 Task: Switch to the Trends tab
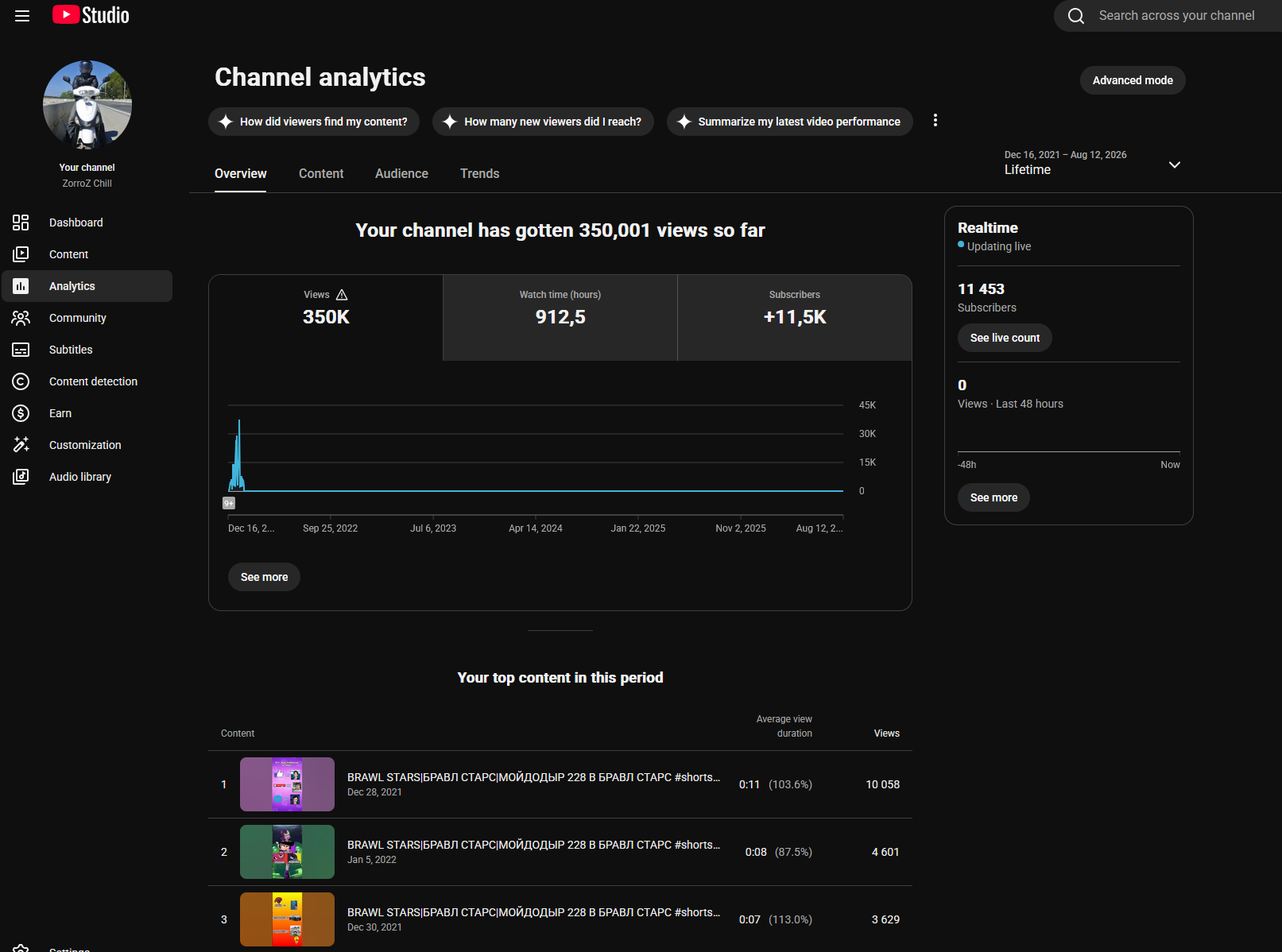[x=480, y=173]
